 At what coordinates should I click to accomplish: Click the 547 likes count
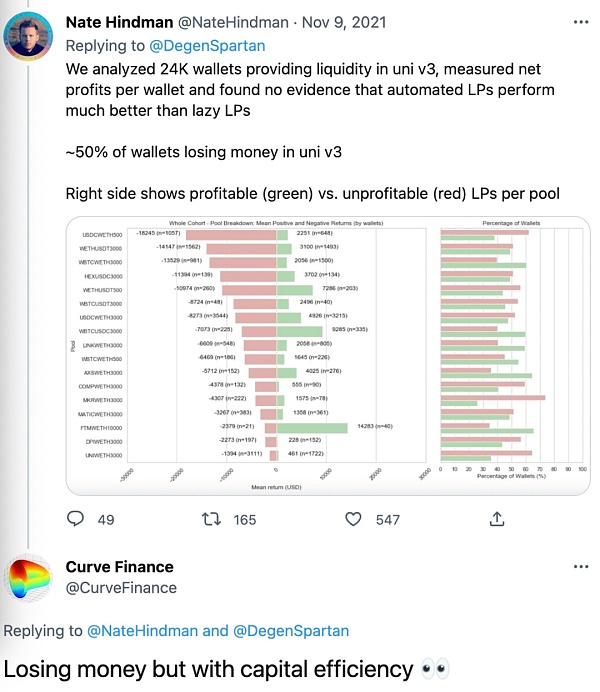pos(387,520)
